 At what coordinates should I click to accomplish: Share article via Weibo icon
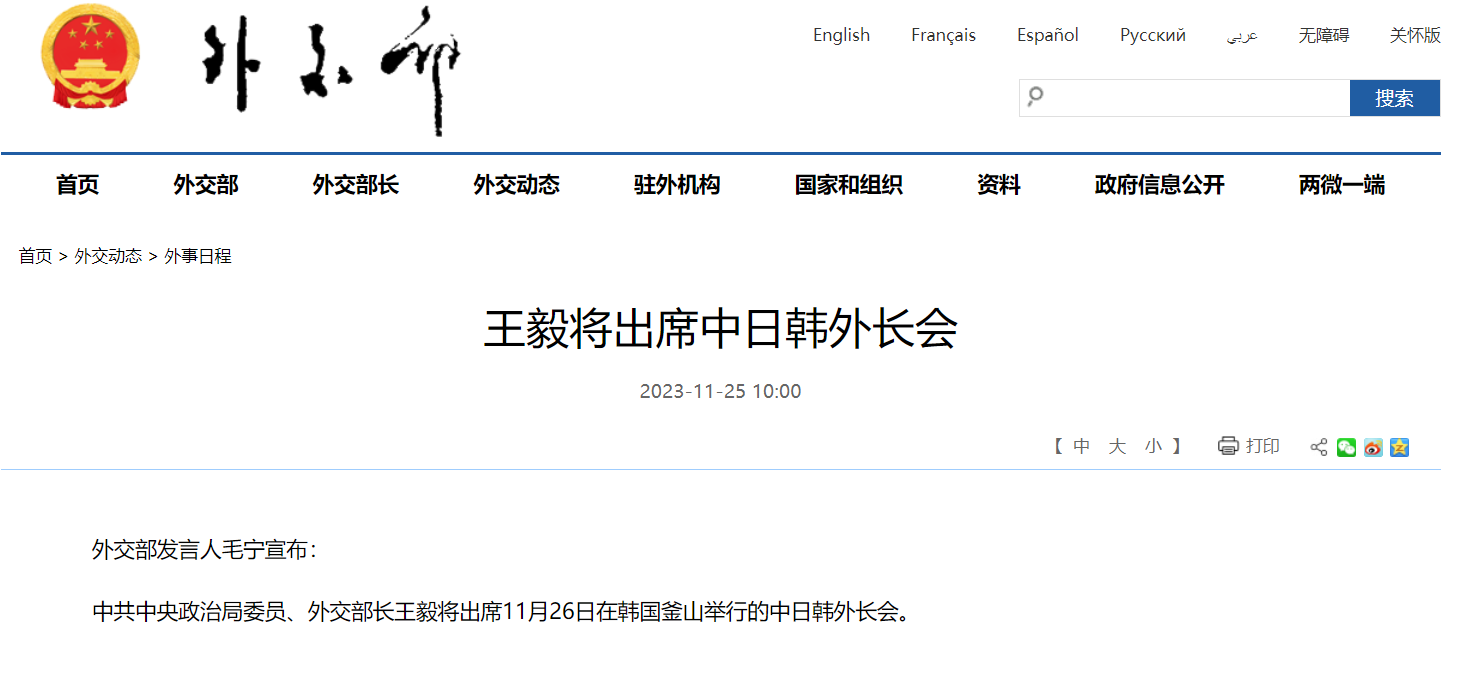pyautogui.click(x=1373, y=447)
